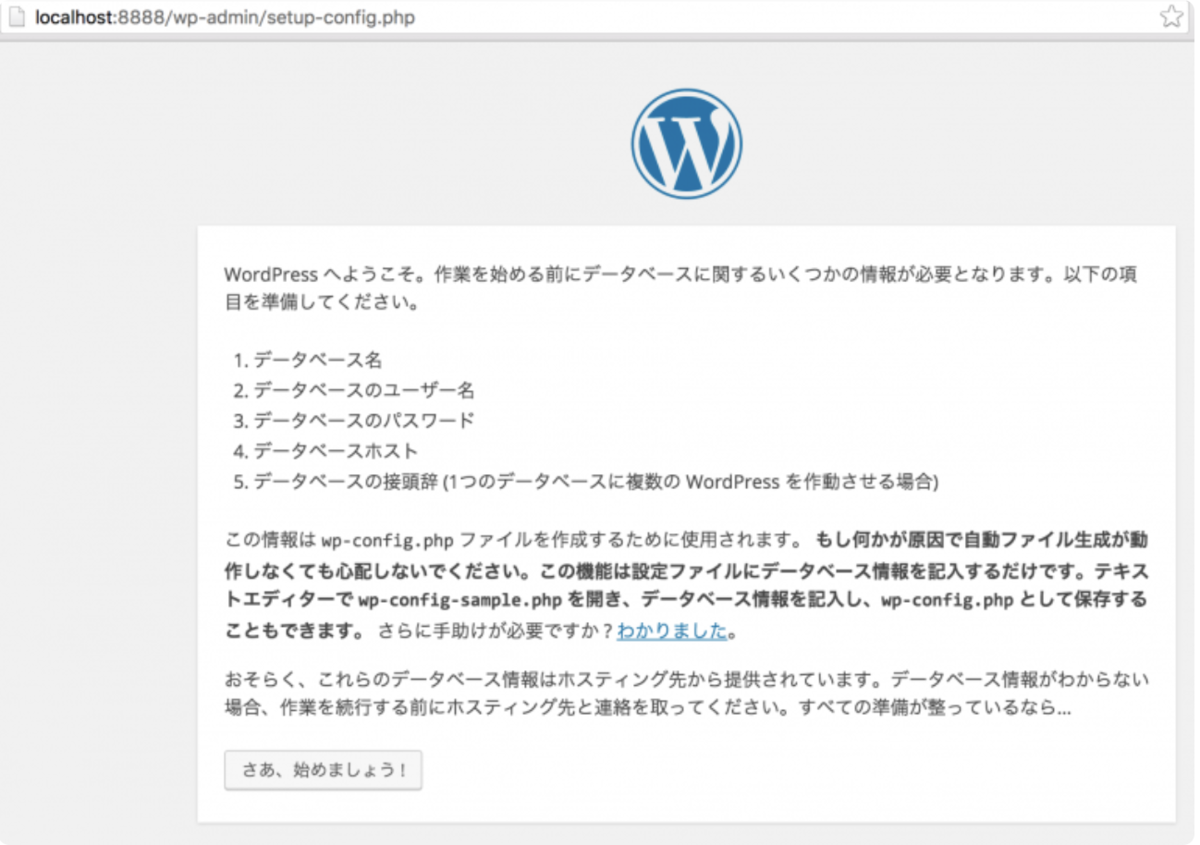
Task: Click inside the browser address bar
Action: coord(600,17)
